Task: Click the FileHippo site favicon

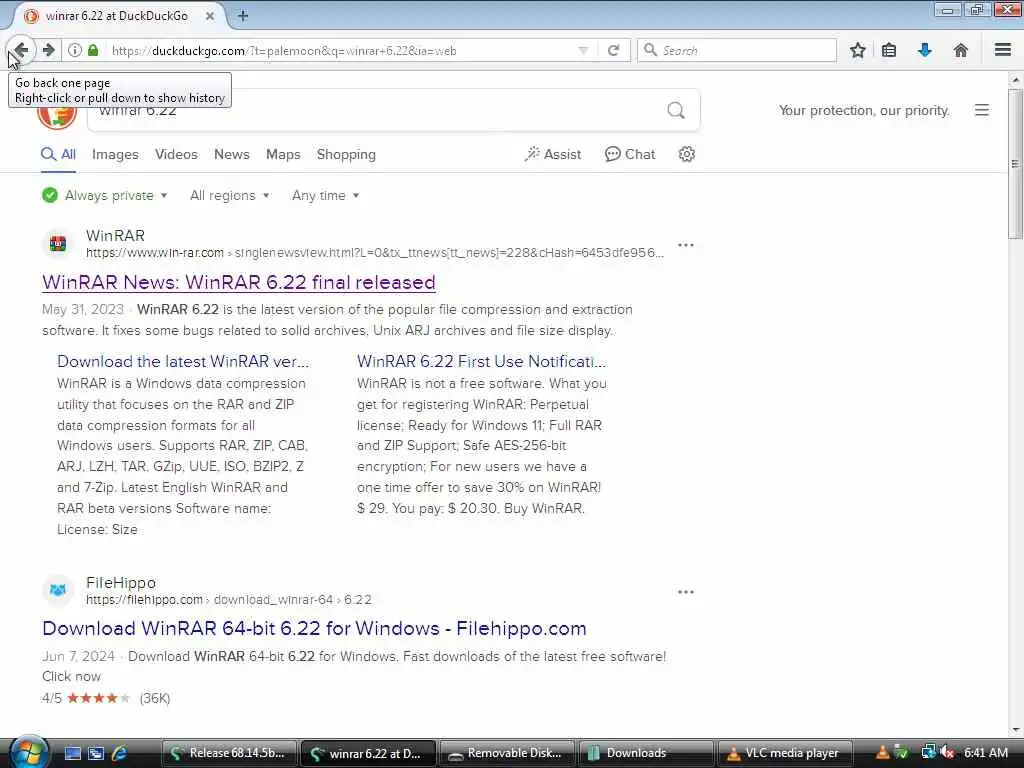Action: pyautogui.click(x=58, y=590)
